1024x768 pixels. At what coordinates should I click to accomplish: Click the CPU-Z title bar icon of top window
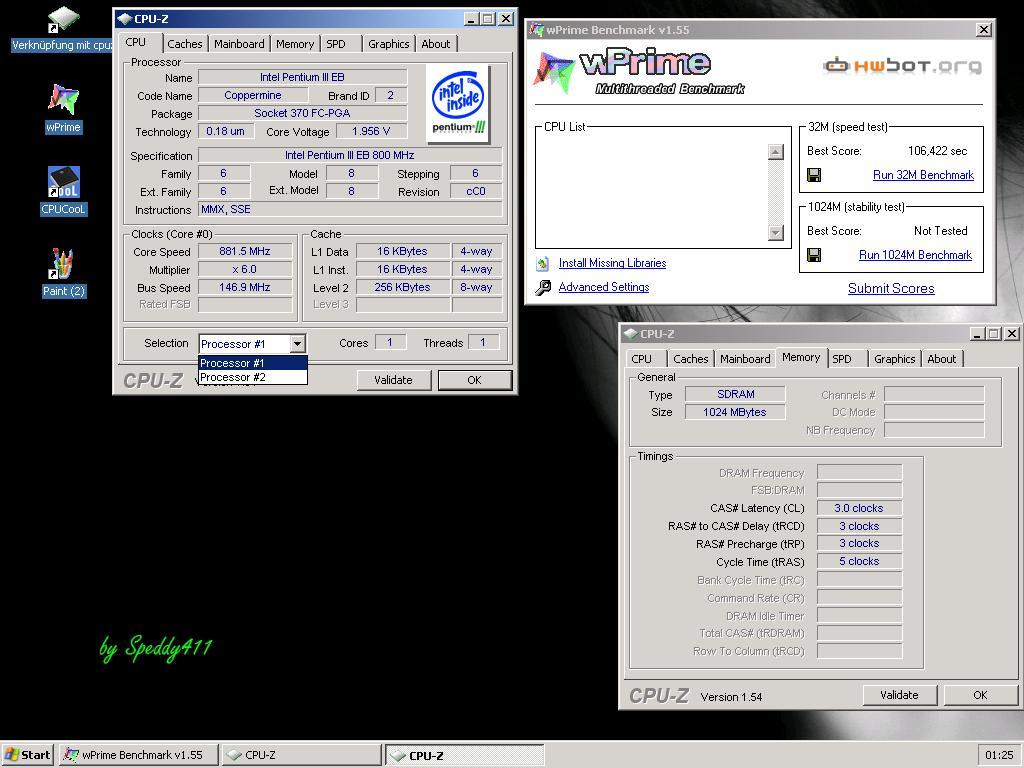pyautogui.click(x=124, y=19)
